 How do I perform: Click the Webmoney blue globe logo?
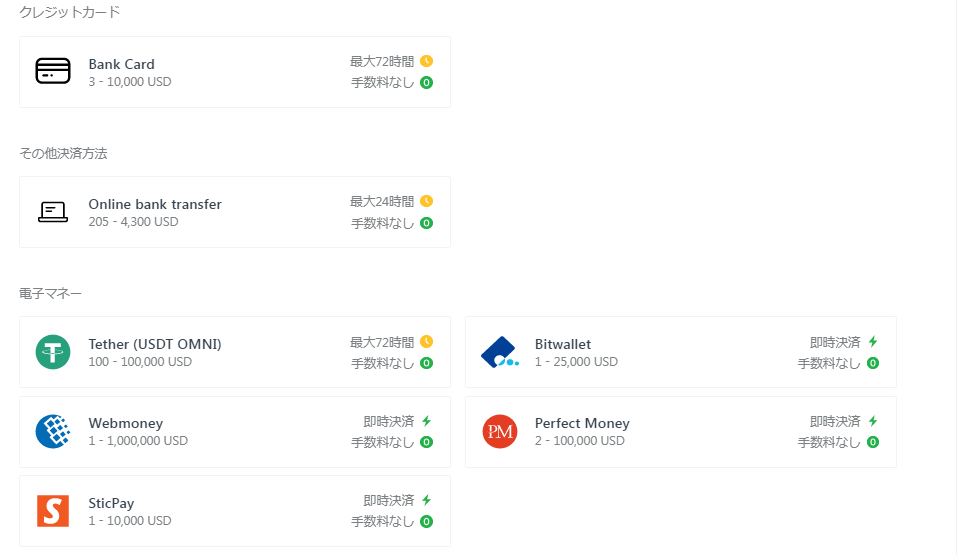[x=53, y=432]
